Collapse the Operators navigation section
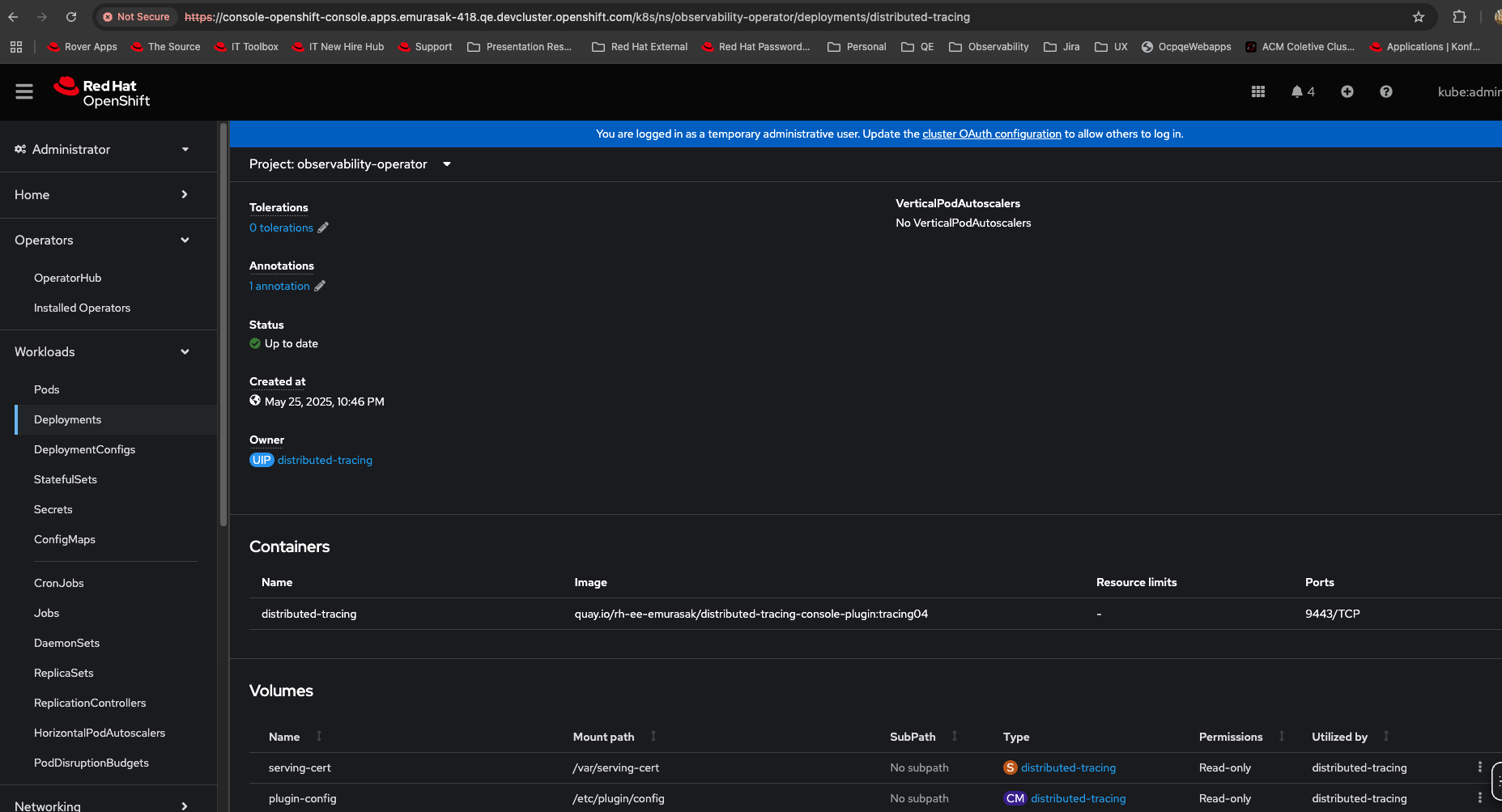Image resolution: width=1502 pixels, height=812 pixels. [x=103, y=240]
